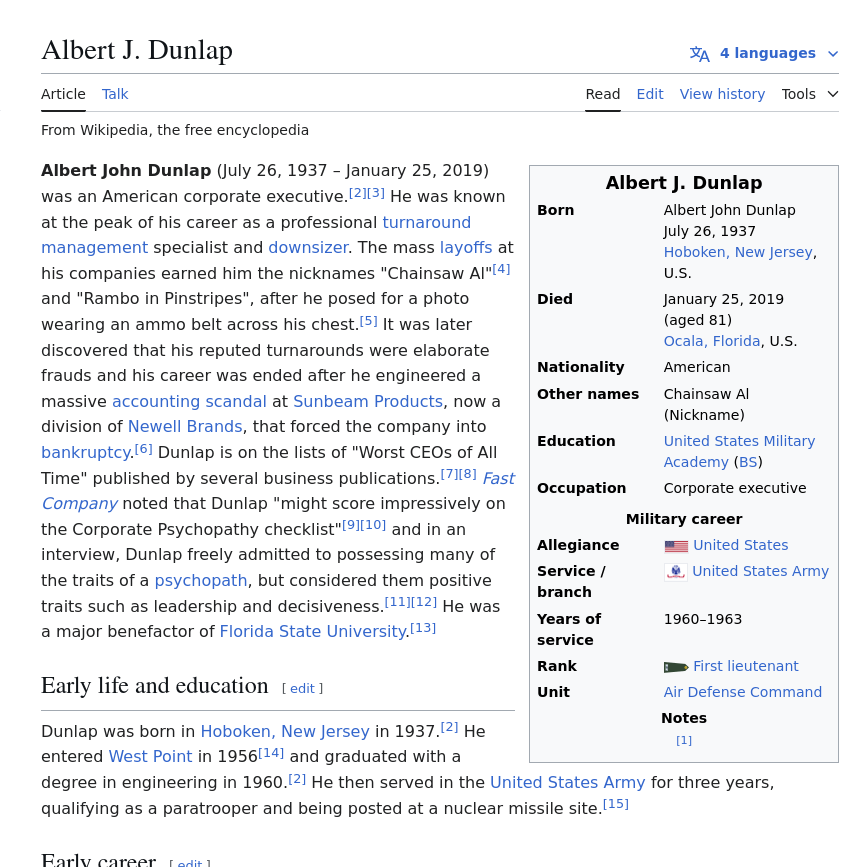Open citation [10] reference

tap(373, 525)
